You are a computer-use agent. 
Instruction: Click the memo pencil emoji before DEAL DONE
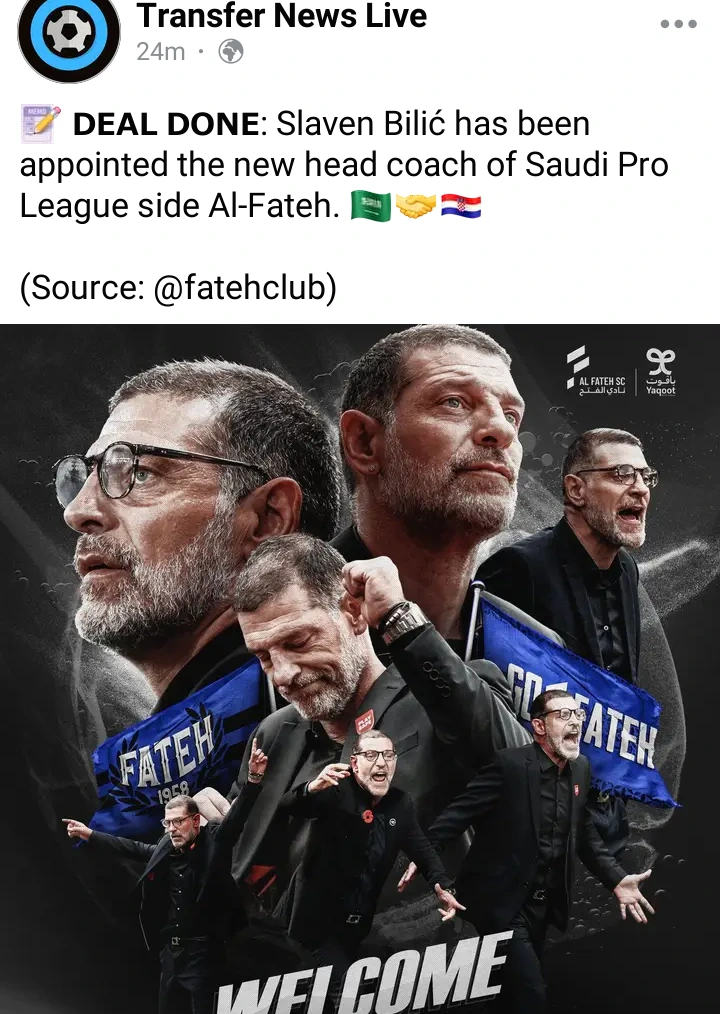click(41, 124)
